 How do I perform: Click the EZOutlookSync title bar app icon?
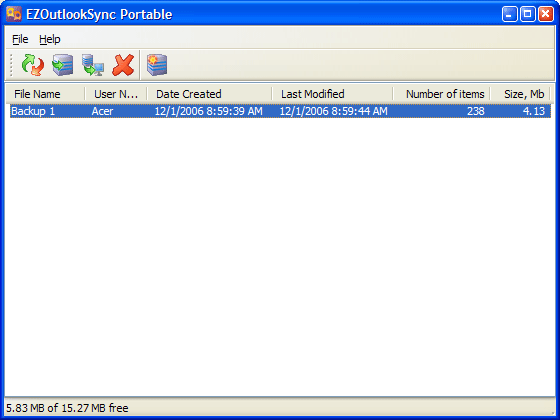point(14,14)
